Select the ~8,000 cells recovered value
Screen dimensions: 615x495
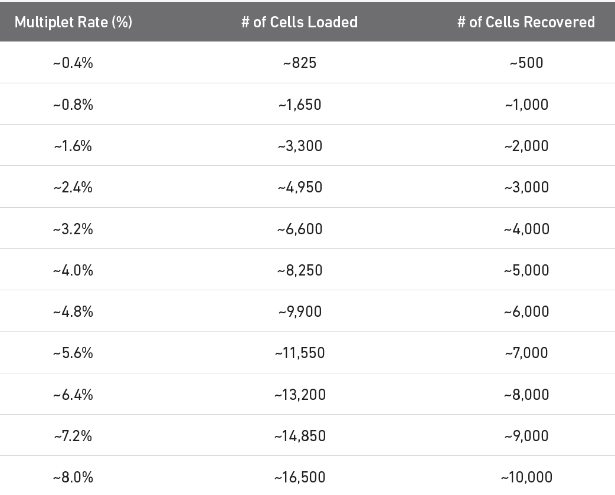525,394
